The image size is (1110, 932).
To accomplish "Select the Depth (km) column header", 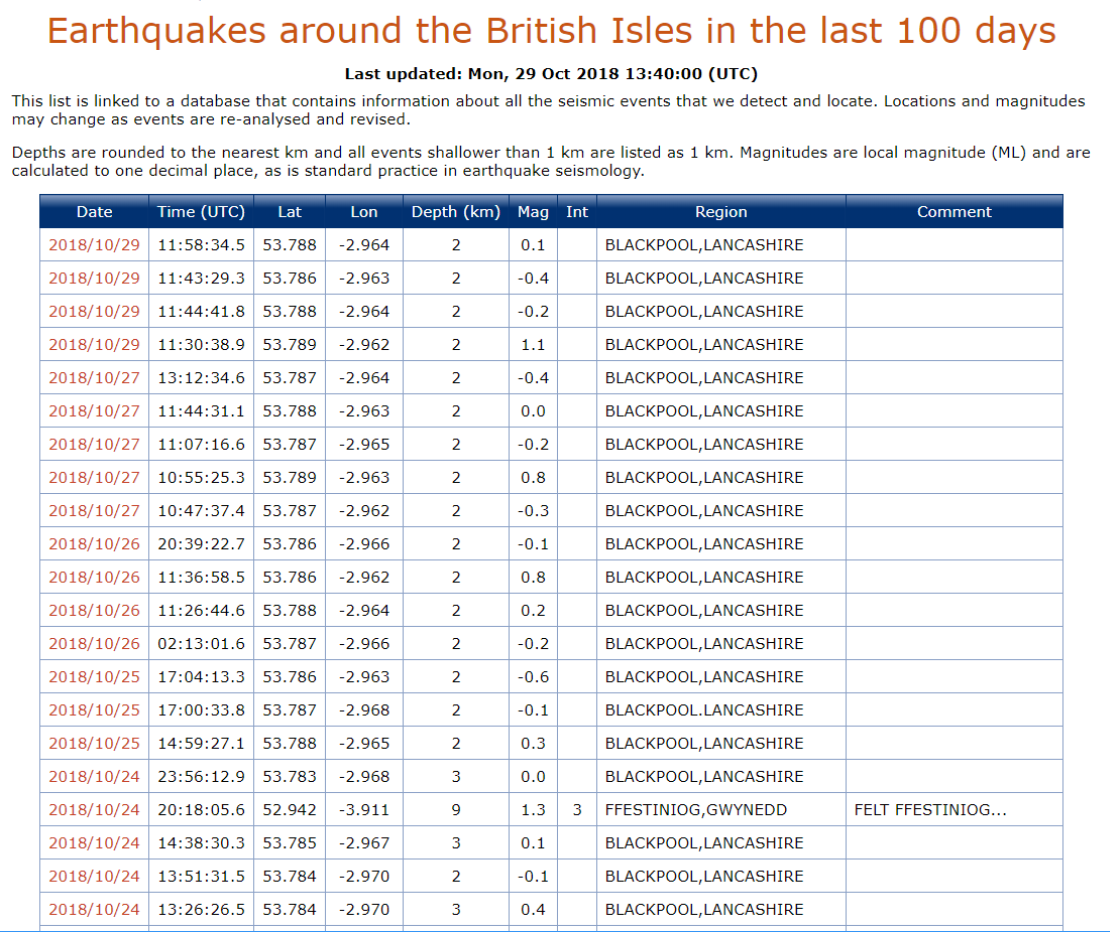I will 455,212.
